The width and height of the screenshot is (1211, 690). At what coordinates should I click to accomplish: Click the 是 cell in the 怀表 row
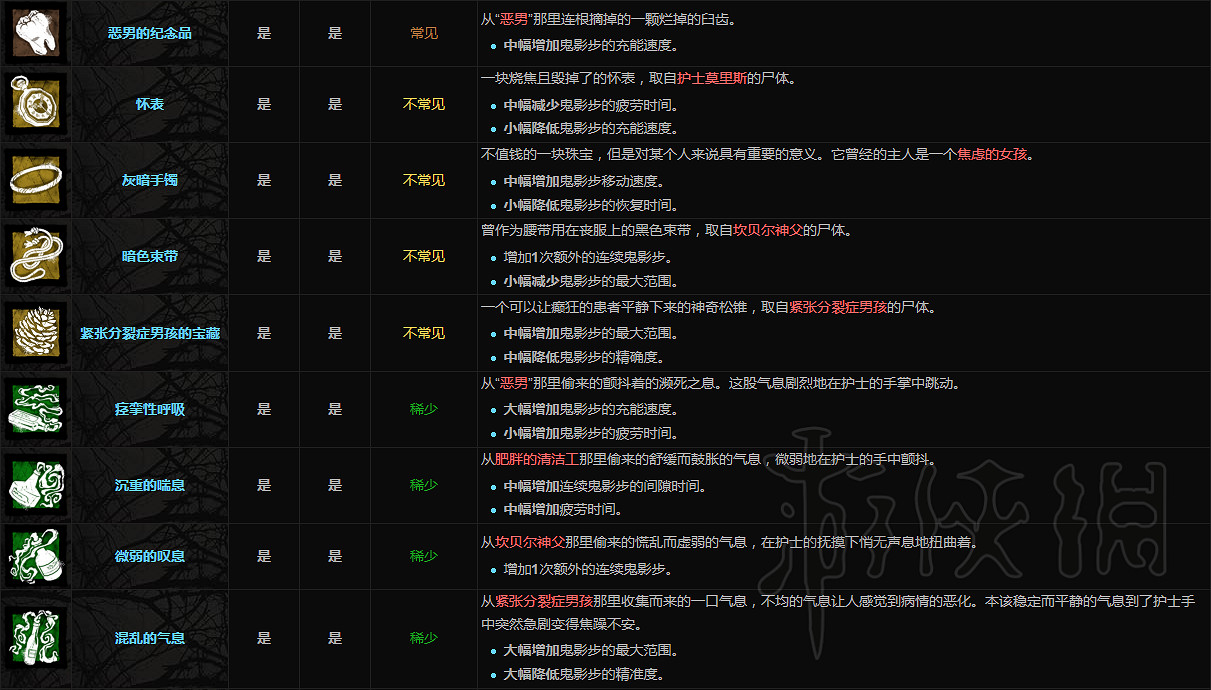coord(263,102)
